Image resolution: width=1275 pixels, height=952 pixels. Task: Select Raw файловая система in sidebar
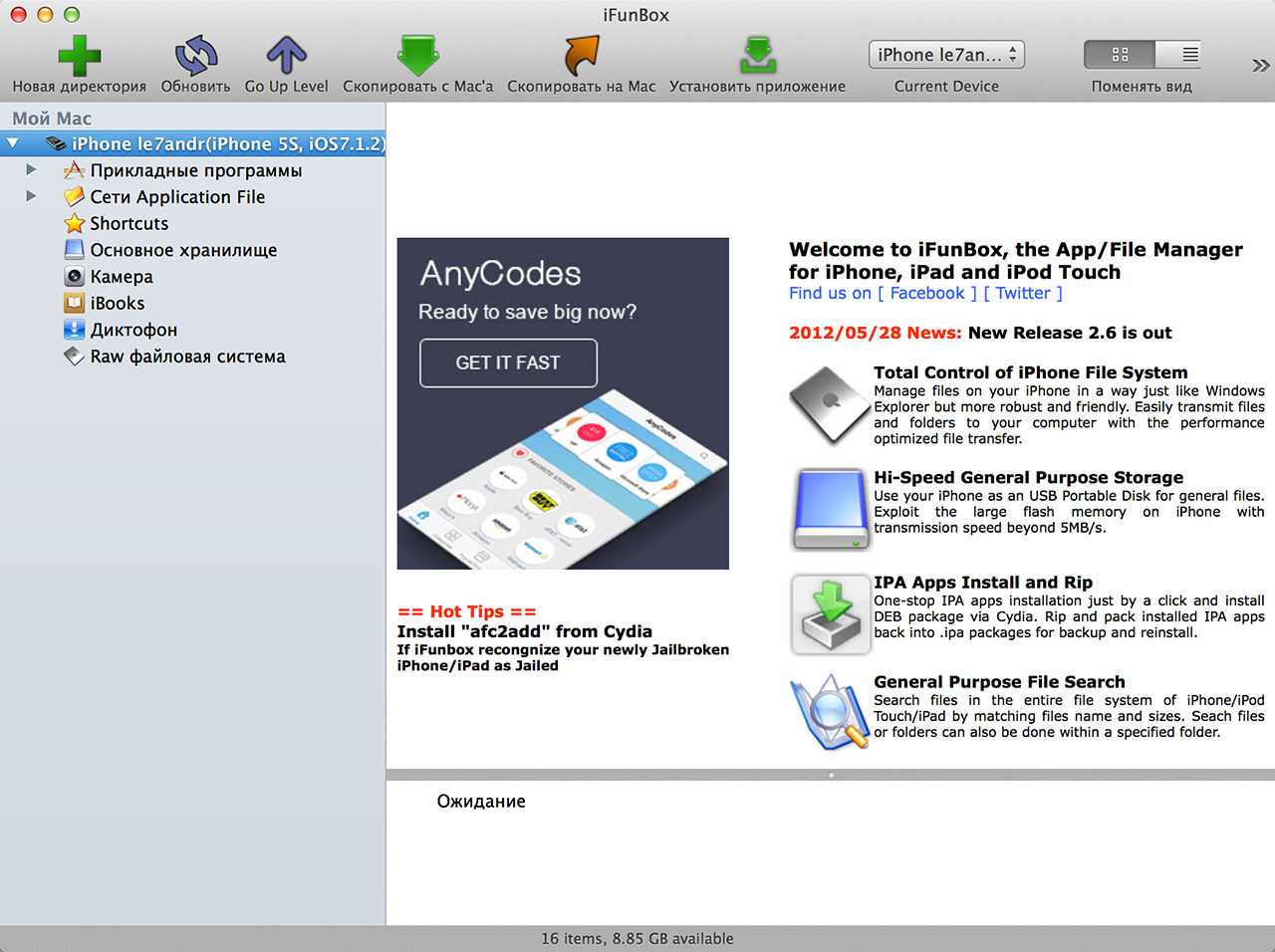click(187, 357)
